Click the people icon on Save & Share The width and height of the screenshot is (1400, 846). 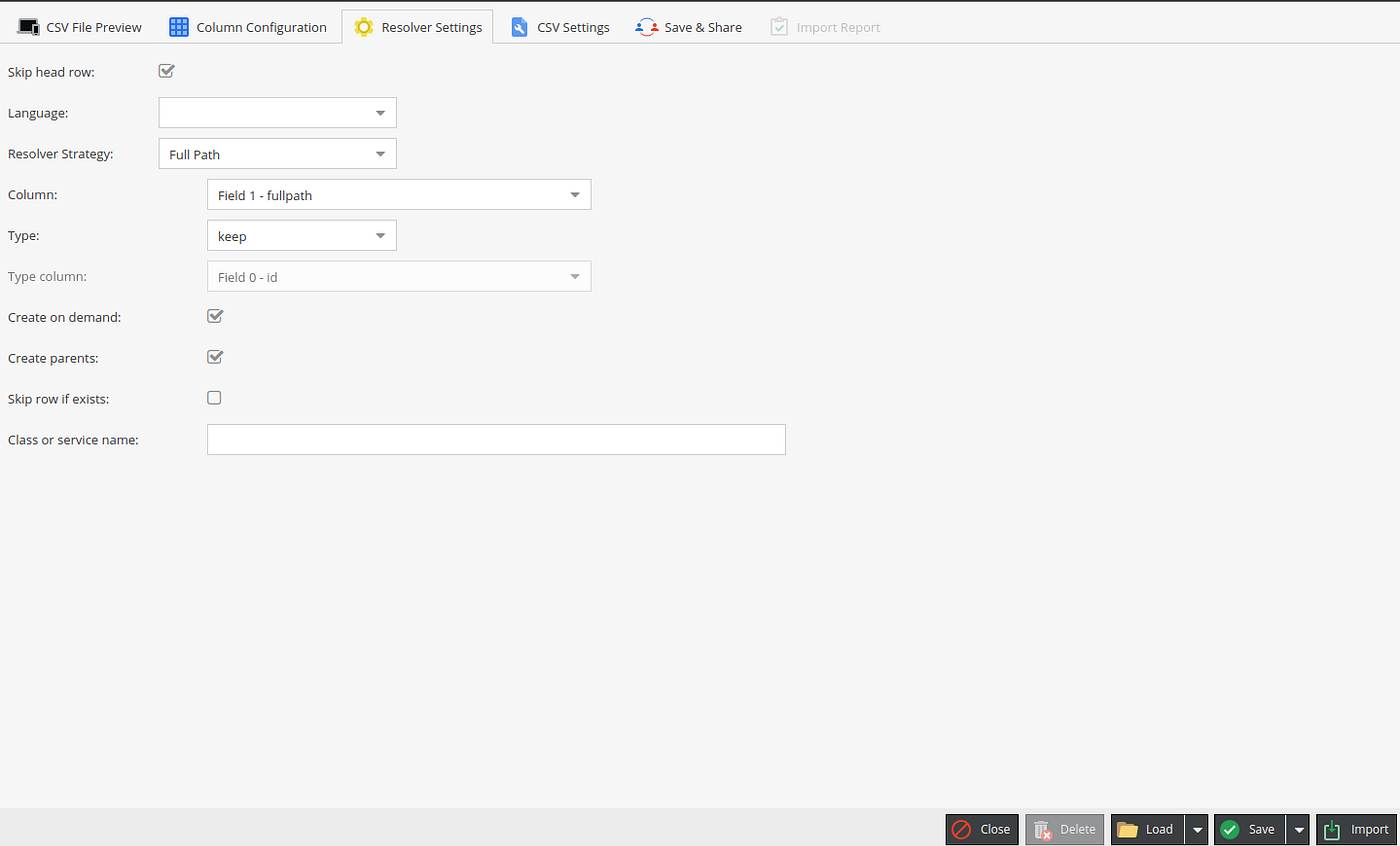click(x=644, y=27)
